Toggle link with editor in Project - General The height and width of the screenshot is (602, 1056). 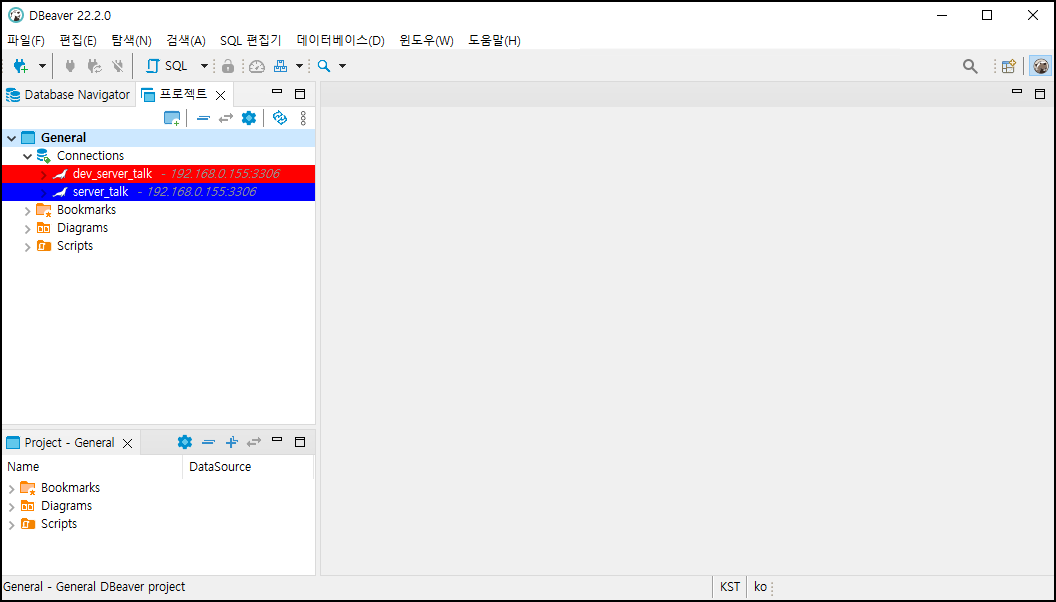[254, 442]
